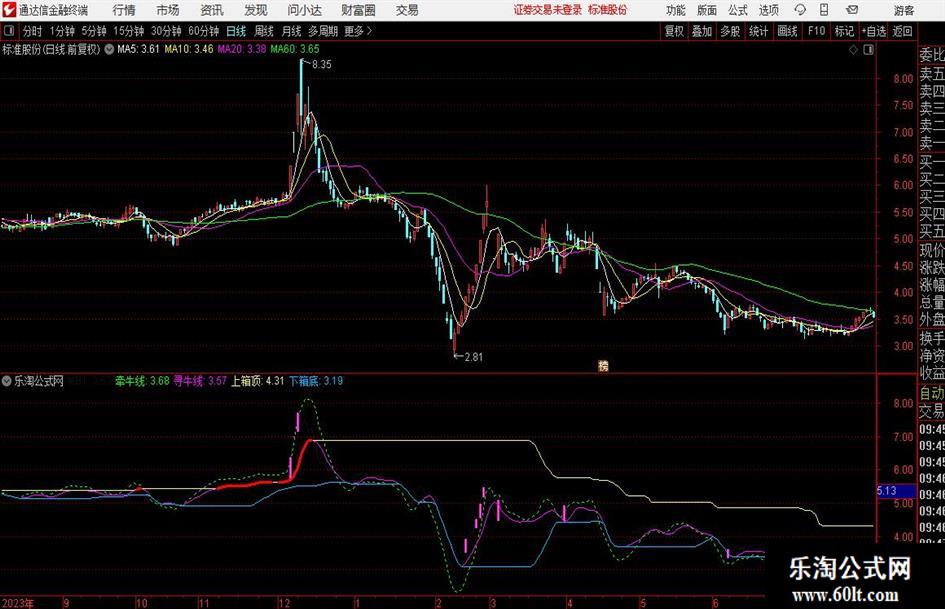Click the 榜 badge on the chart

click(603, 365)
